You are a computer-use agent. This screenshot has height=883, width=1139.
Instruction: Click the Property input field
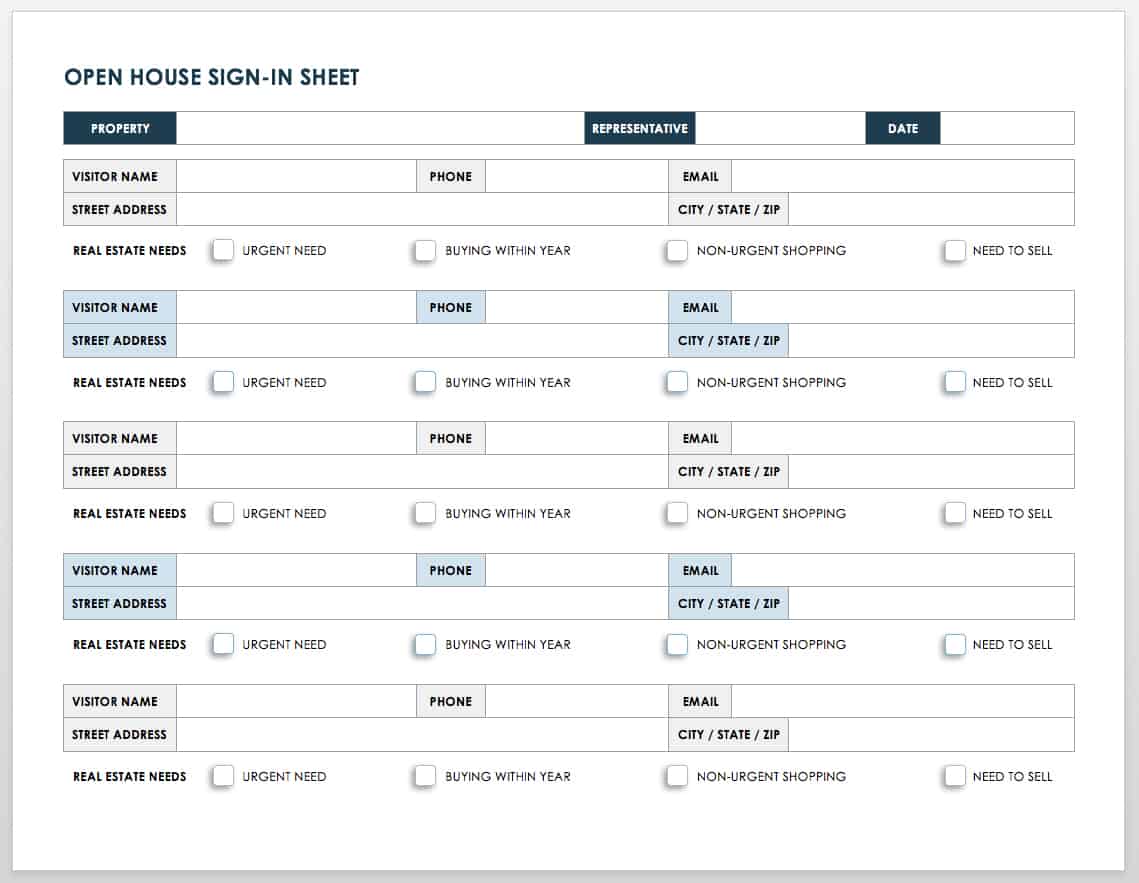(380, 128)
